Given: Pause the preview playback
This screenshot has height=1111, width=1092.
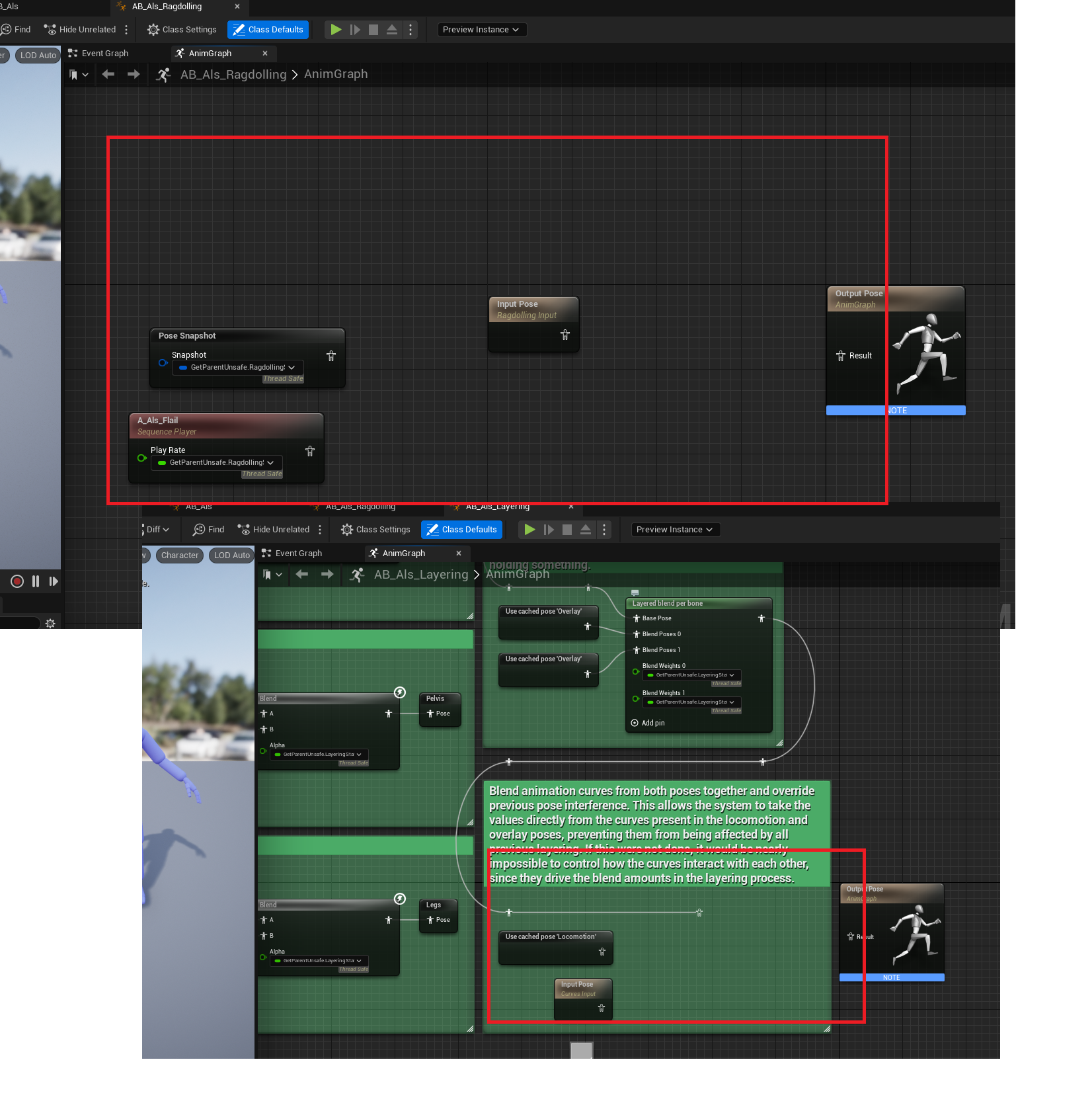Looking at the screenshot, I should [x=35, y=581].
